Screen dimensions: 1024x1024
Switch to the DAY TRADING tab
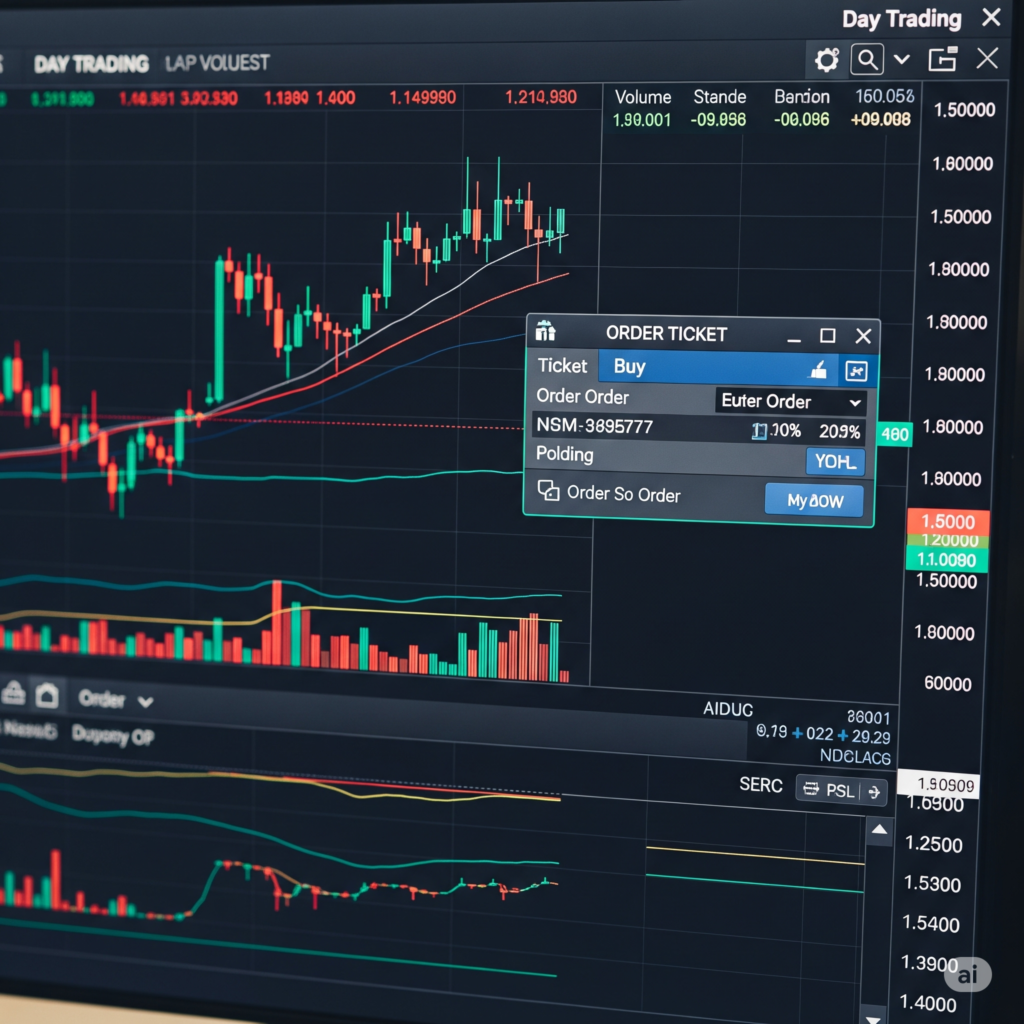click(91, 64)
